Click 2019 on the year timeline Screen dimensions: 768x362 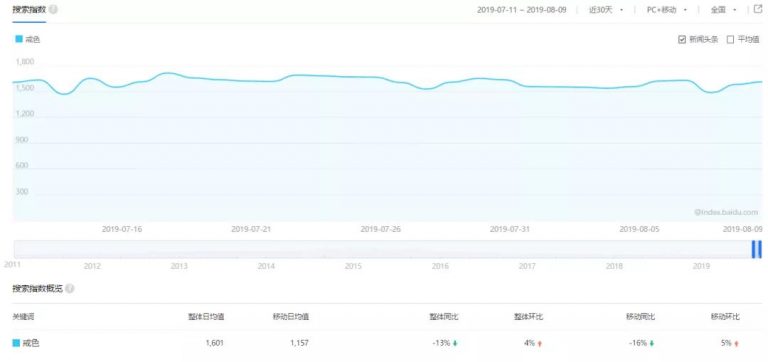(701, 266)
